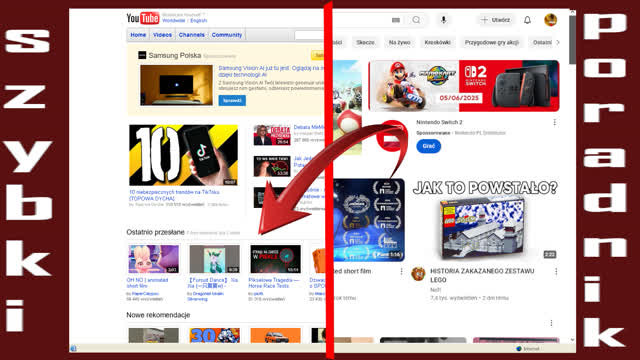
Task: Activate voice search microphone icon
Action: point(443,20)
